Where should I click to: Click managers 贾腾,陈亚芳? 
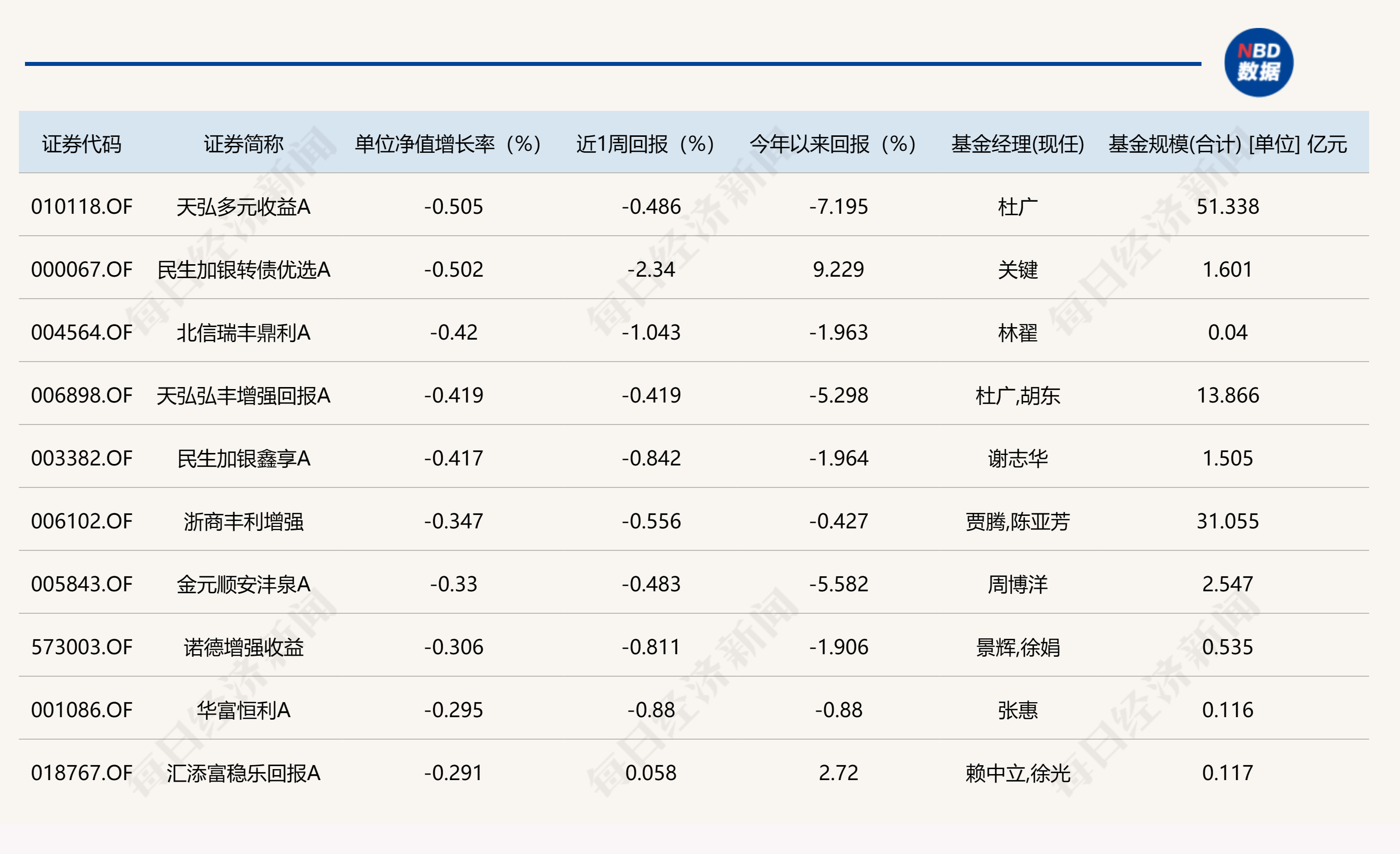(x=1018, y=522)
